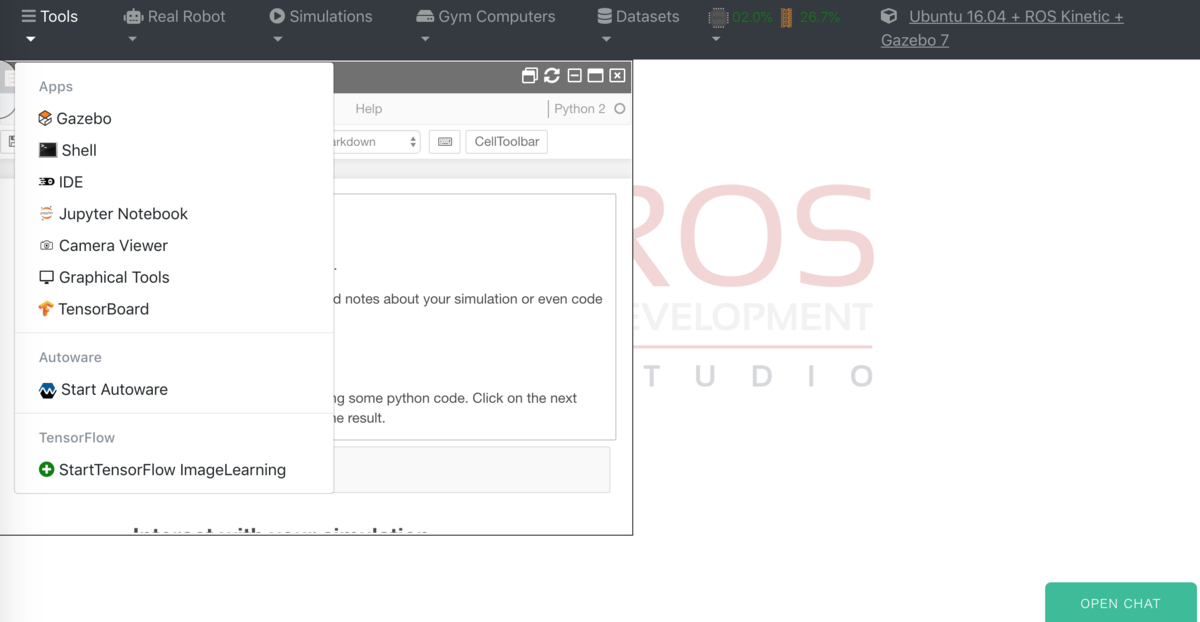Click the Python 2 kernel indicator circle
The height and width of the screenshot is (622, 1200).
(x=617, y=108)
